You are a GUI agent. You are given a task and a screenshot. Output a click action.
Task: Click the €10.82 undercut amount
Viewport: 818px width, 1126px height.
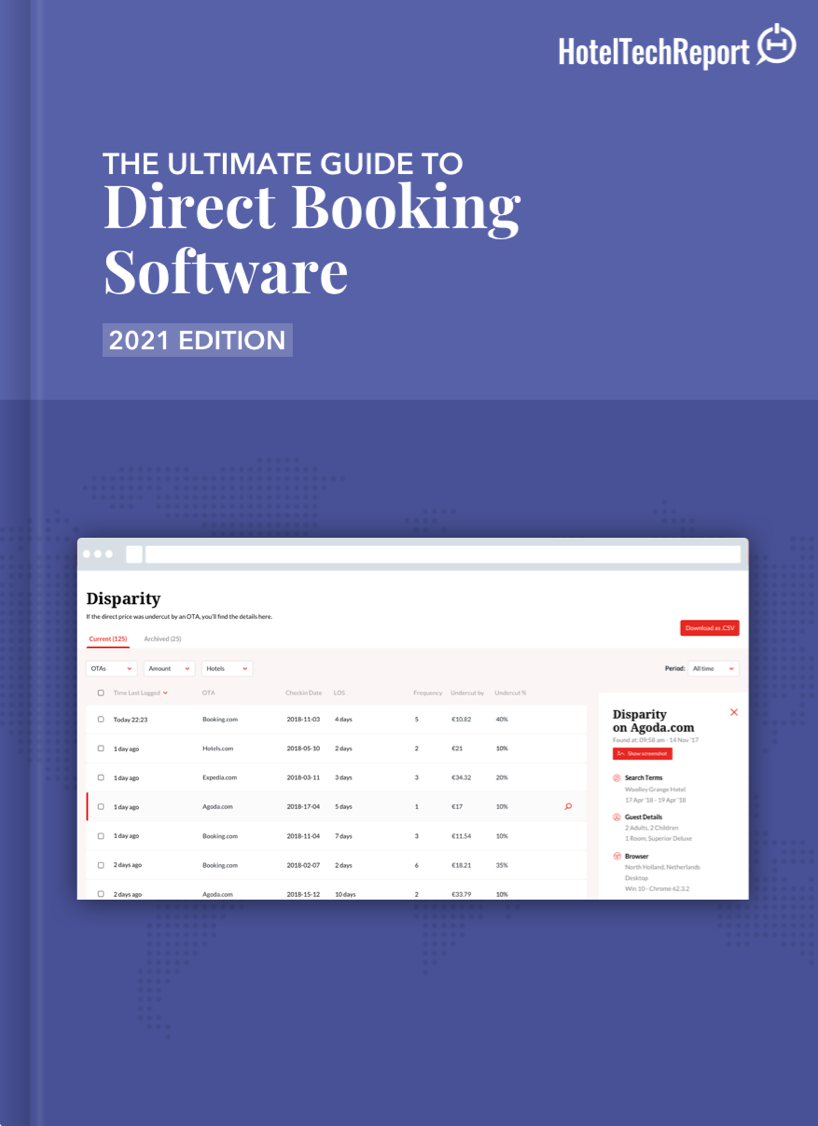click(x=461, y=719)
